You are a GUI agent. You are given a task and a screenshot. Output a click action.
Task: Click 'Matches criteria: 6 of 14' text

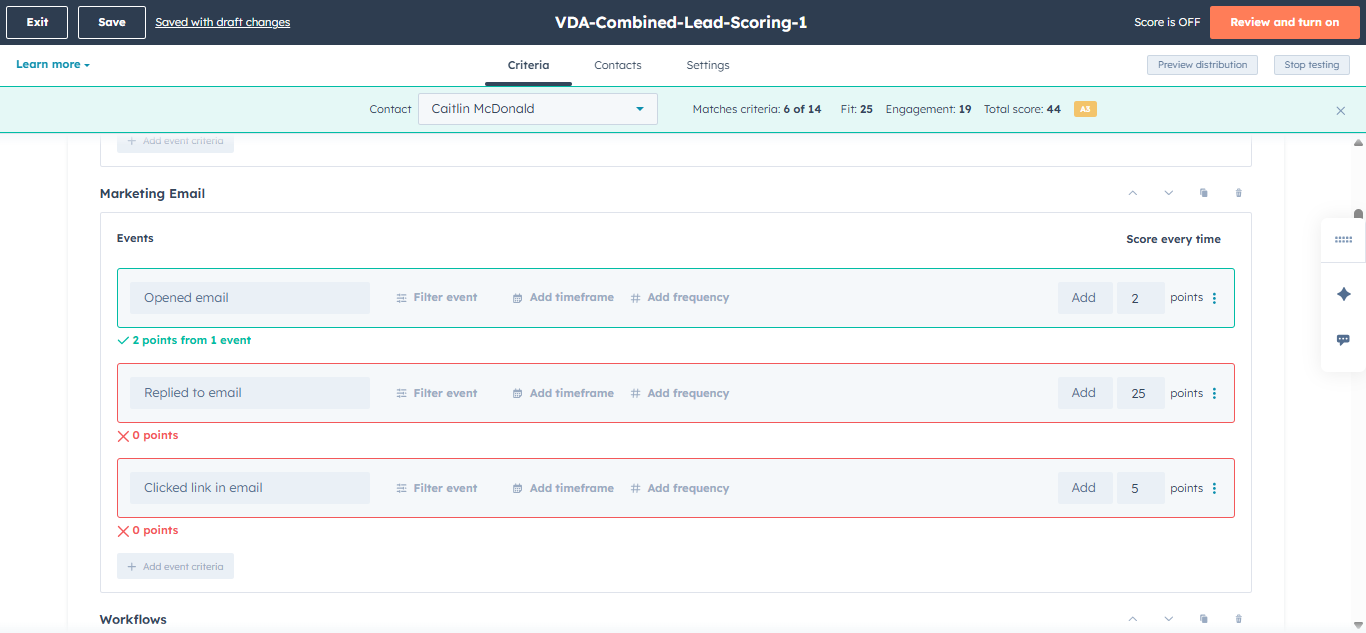click(757, 109)
